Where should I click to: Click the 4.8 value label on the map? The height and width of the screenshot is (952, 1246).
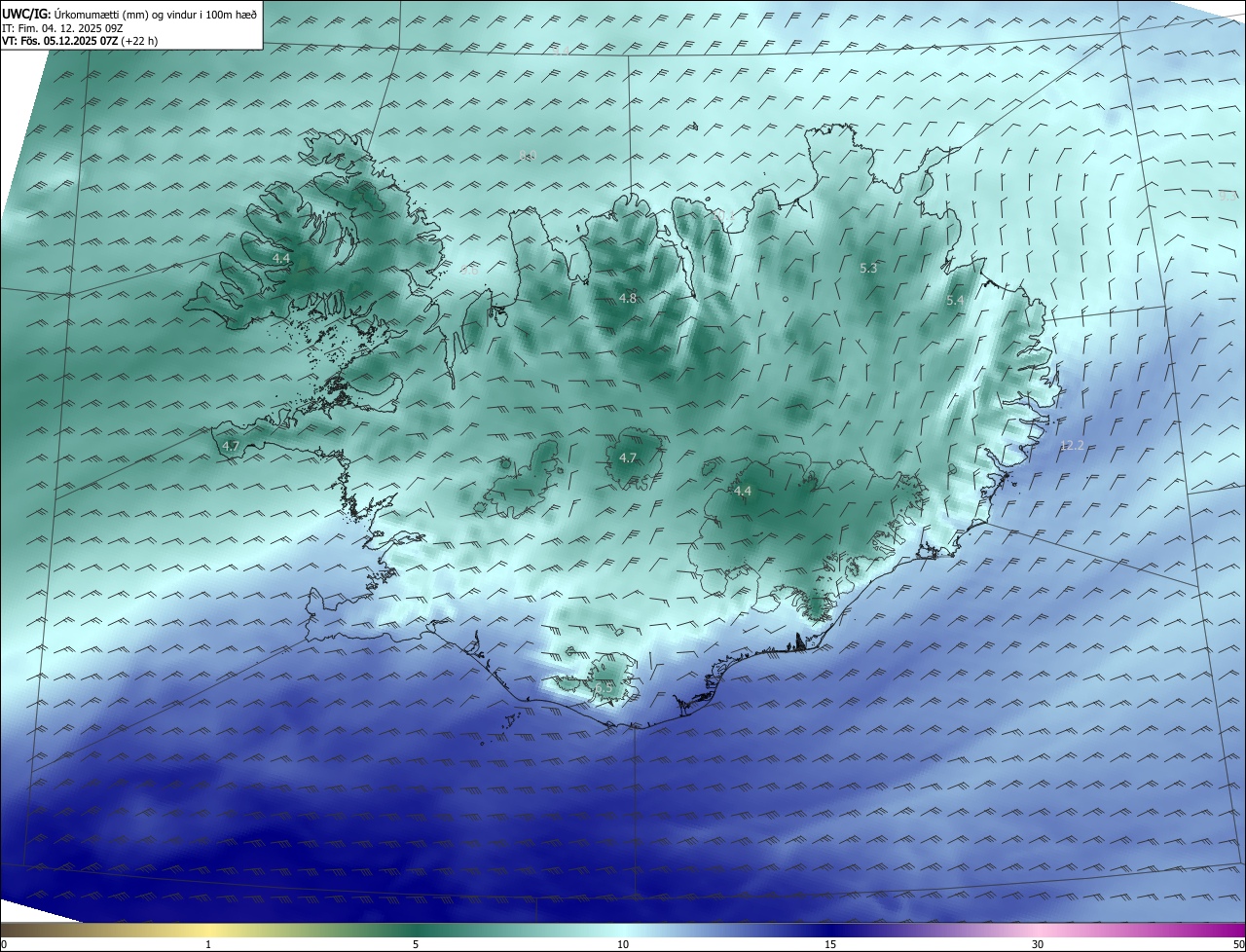click(628, 299)
